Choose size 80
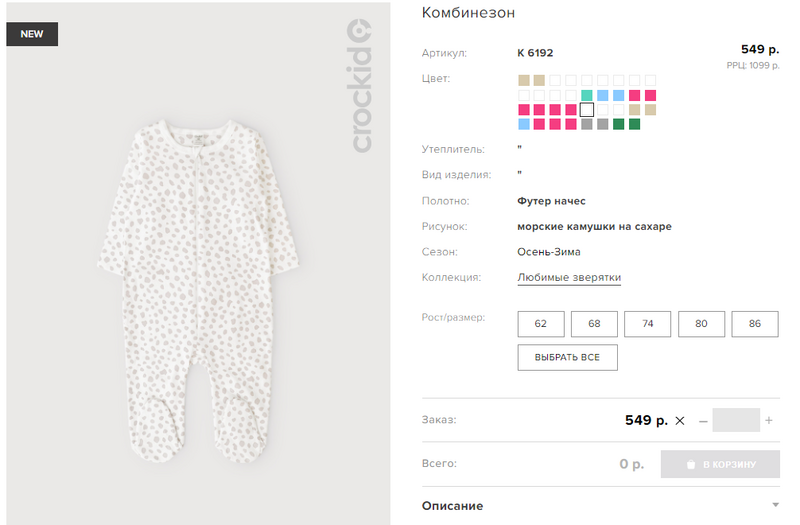The height and width of the screenshot is (525, 800). tap(701, 324)
